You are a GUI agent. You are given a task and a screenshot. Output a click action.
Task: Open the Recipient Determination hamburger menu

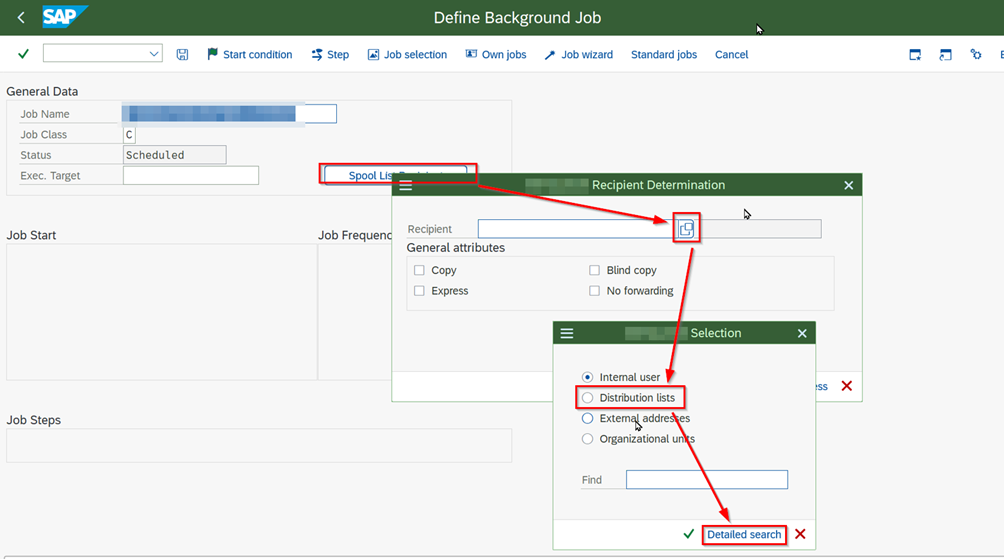click(406, 185)
